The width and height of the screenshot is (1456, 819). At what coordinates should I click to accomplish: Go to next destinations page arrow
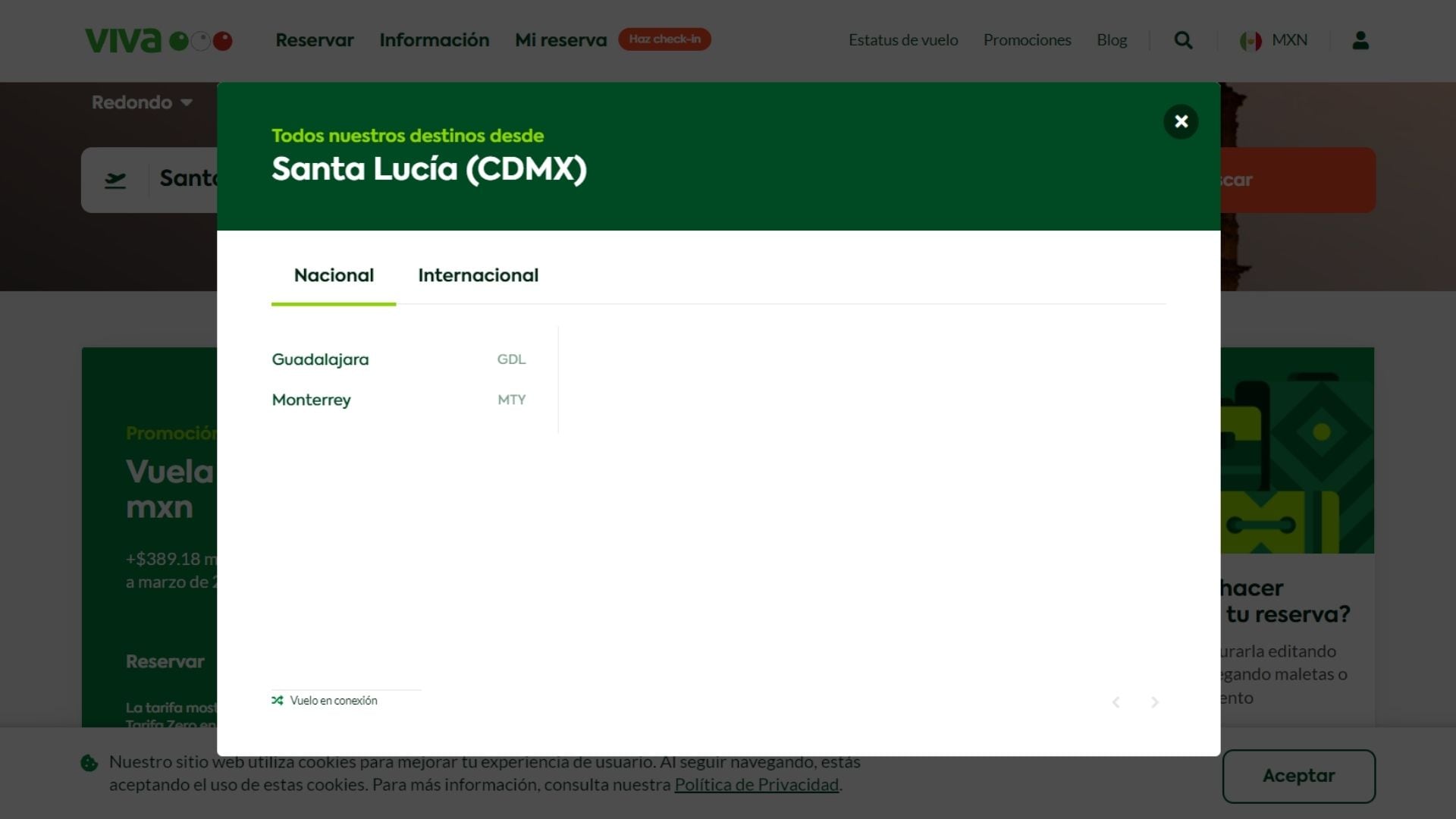(1154, 702)
